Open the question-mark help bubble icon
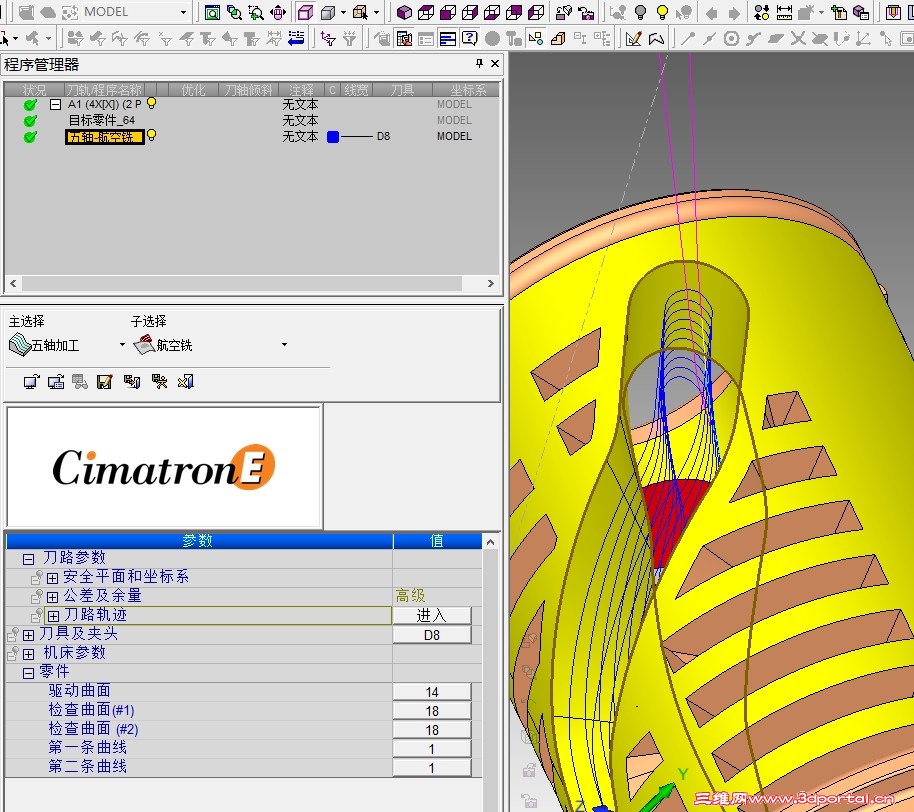Screen dimensions: 914x812 [x=469, y=38]
